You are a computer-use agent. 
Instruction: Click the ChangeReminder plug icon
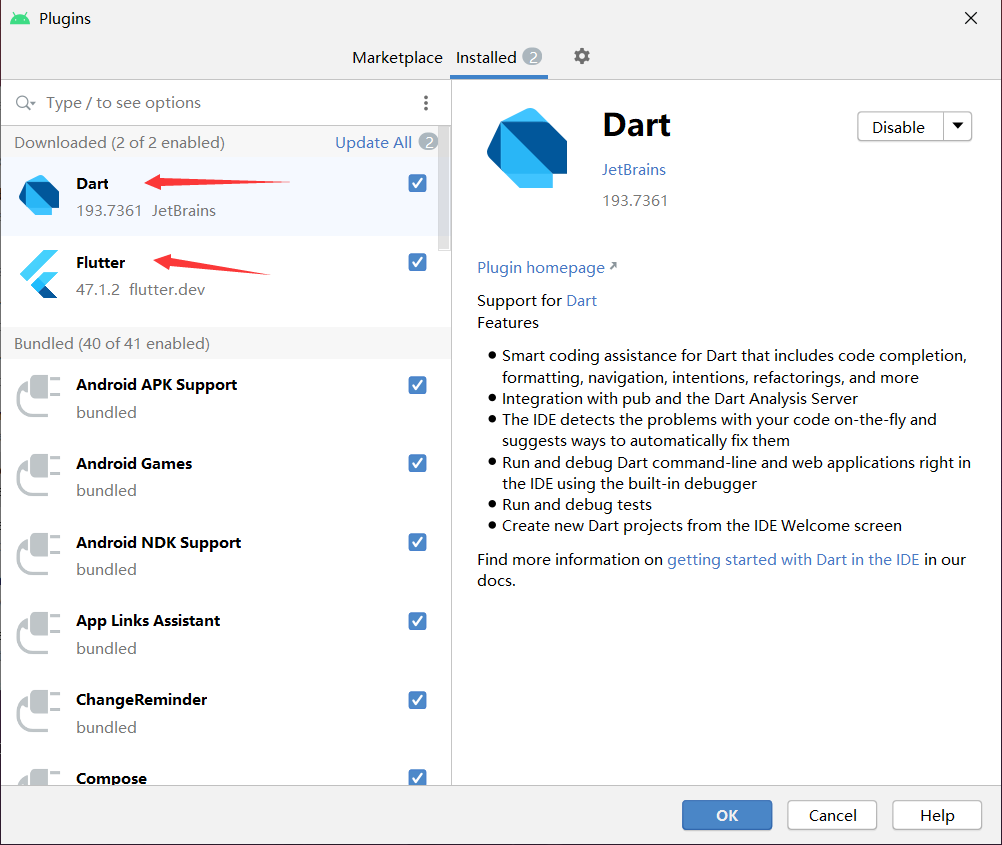click(x=38, y=711)
